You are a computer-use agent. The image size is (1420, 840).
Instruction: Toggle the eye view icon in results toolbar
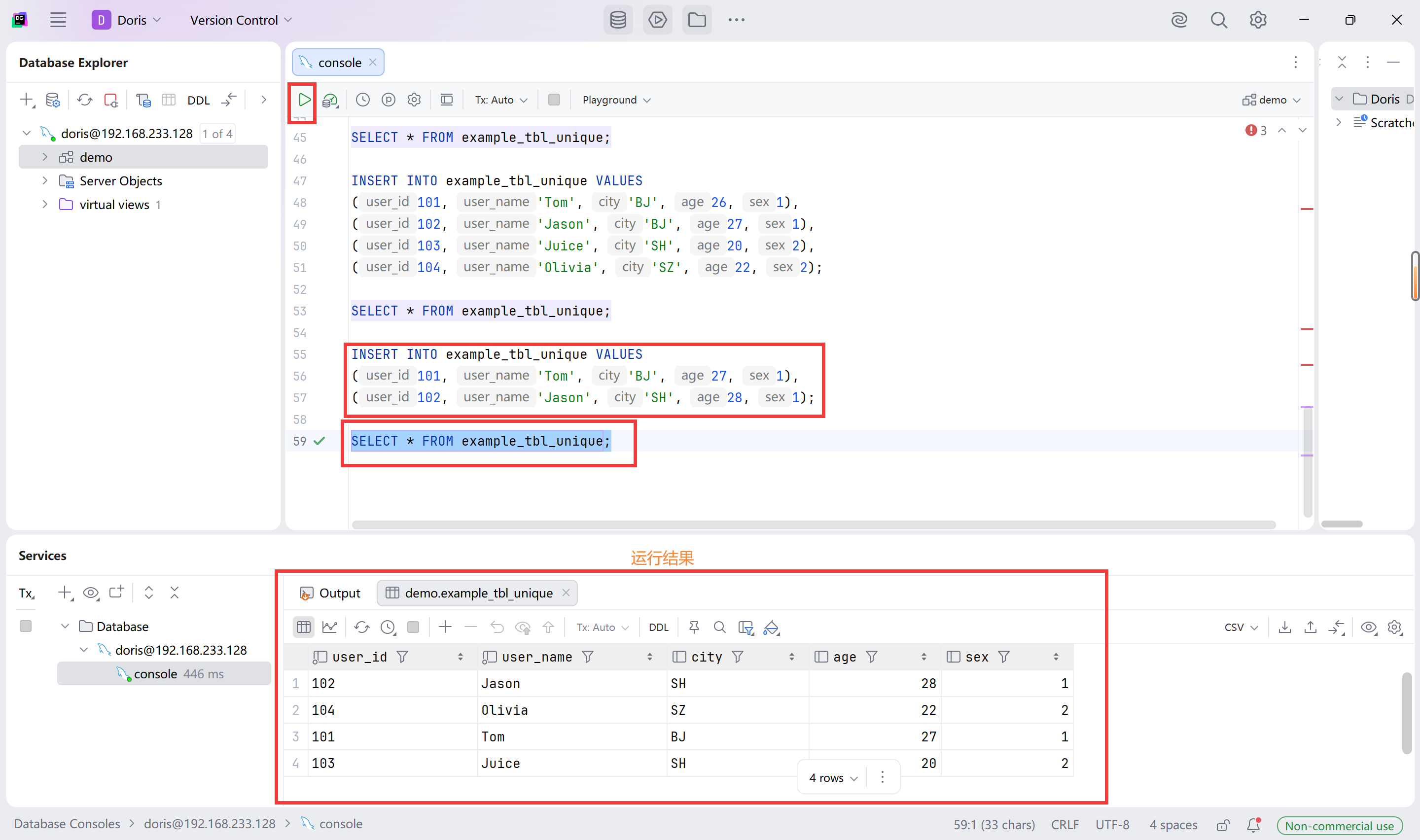tap(1369, 627)
